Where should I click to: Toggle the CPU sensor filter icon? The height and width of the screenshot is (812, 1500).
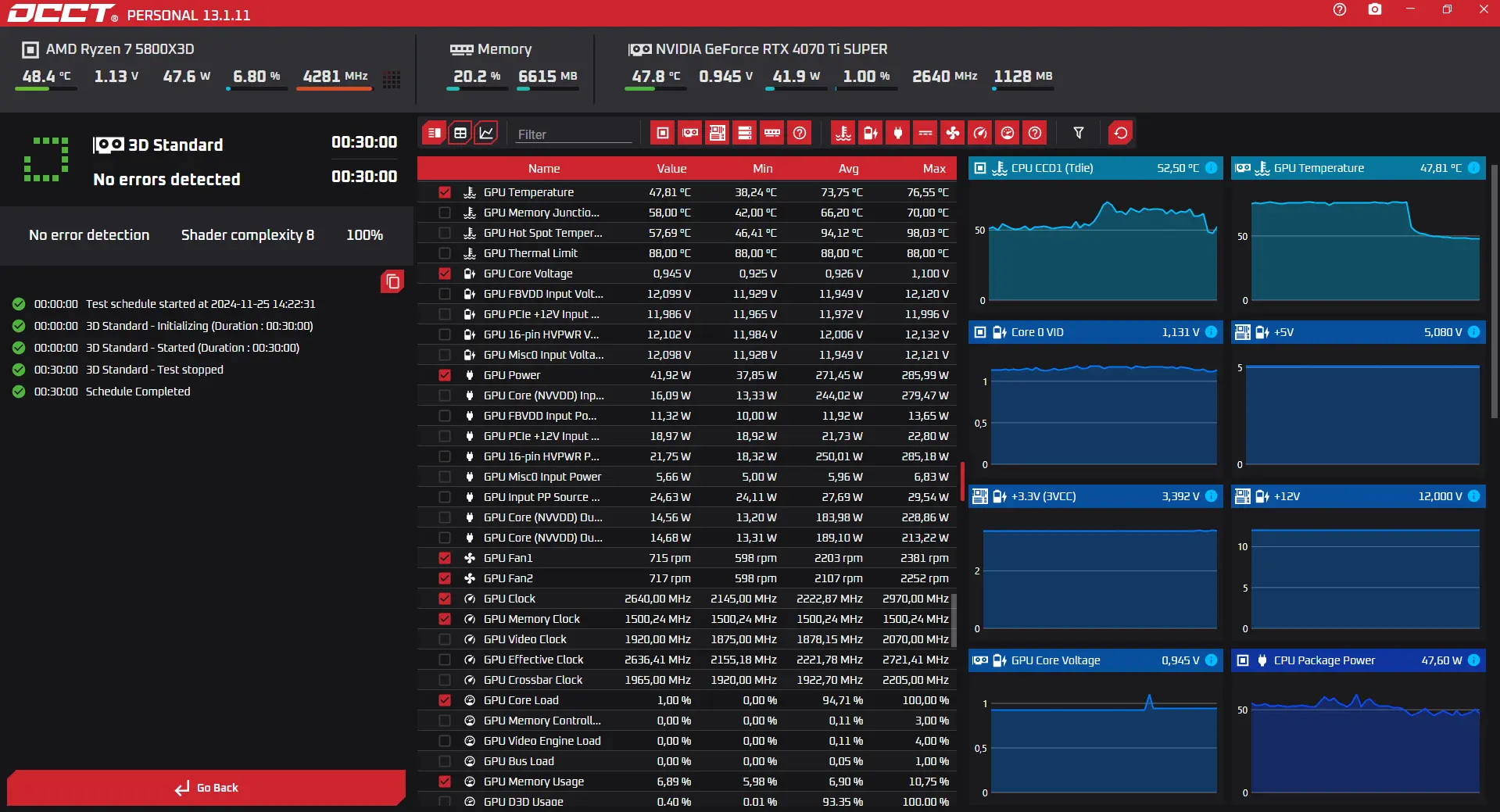663,133
